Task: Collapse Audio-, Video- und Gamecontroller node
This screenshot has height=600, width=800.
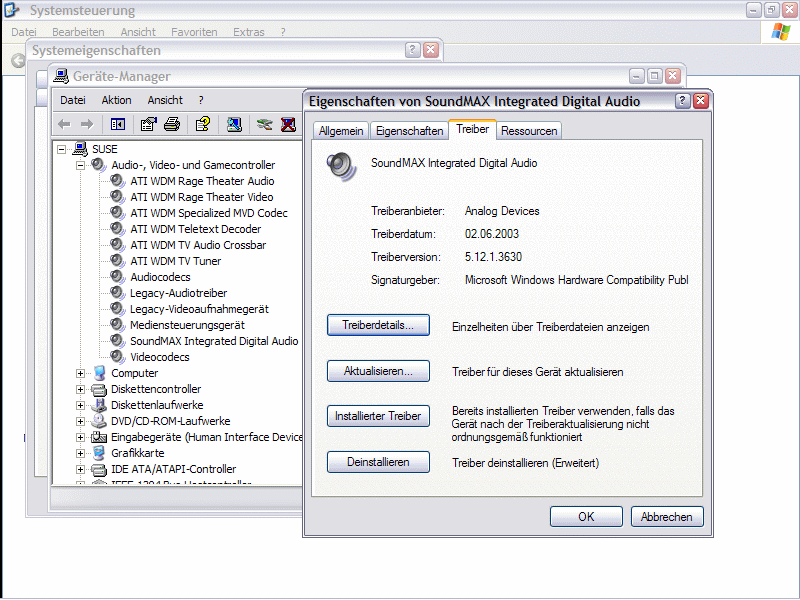Action: (x=80, y=165)
